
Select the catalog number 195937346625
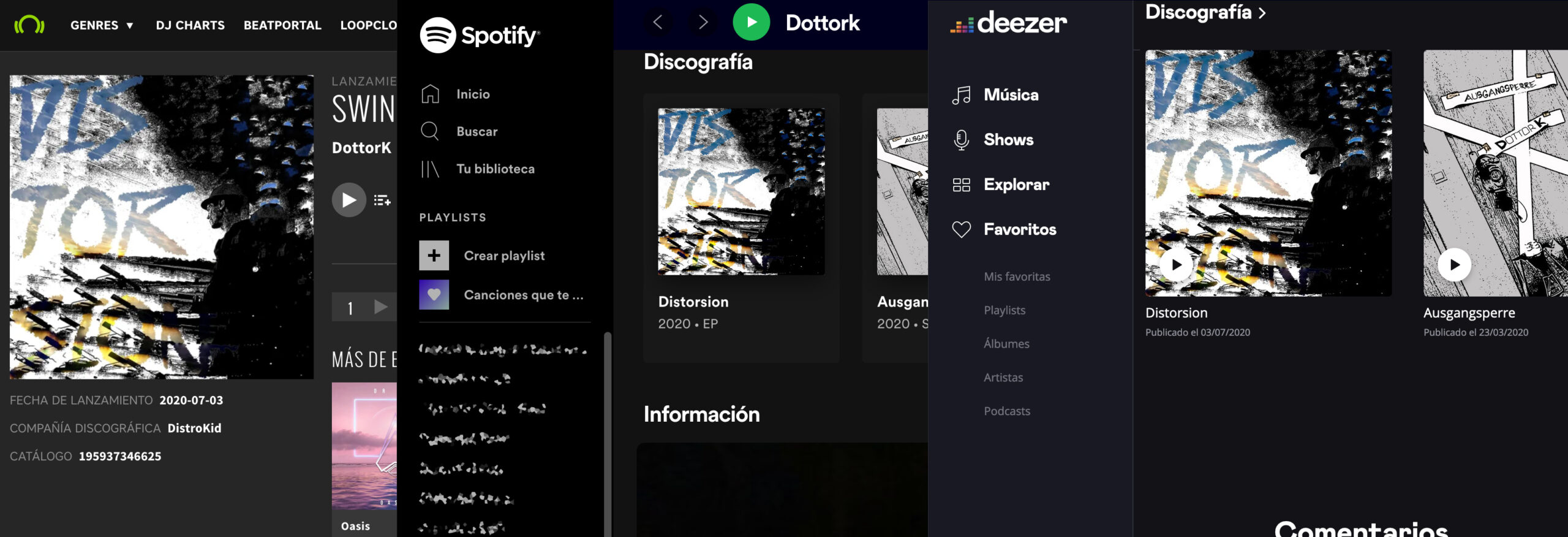120,456
